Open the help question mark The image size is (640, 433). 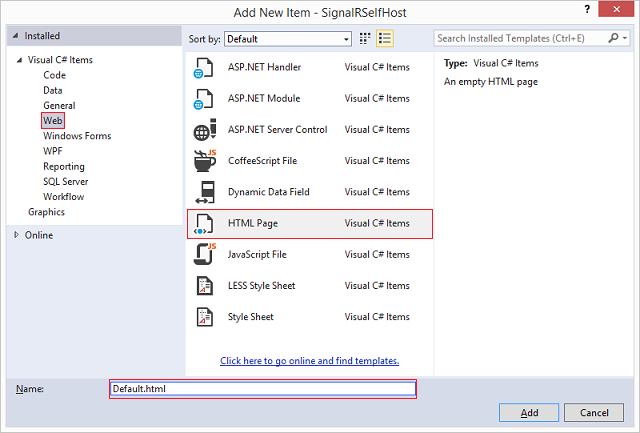tap(587, 9)
